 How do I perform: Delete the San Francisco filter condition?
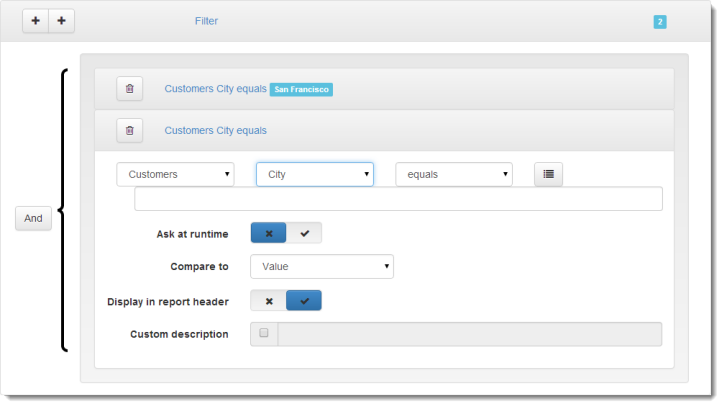point(129,89)
